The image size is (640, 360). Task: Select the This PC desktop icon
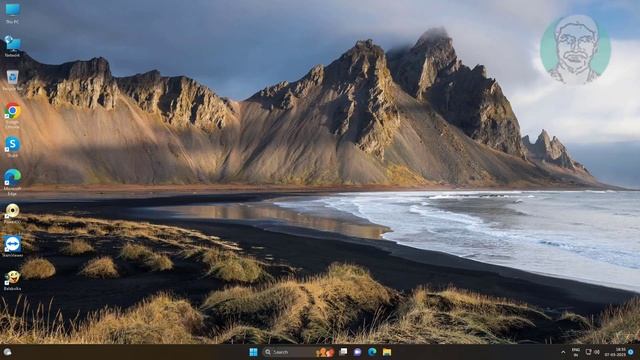(x=12, y=13)
